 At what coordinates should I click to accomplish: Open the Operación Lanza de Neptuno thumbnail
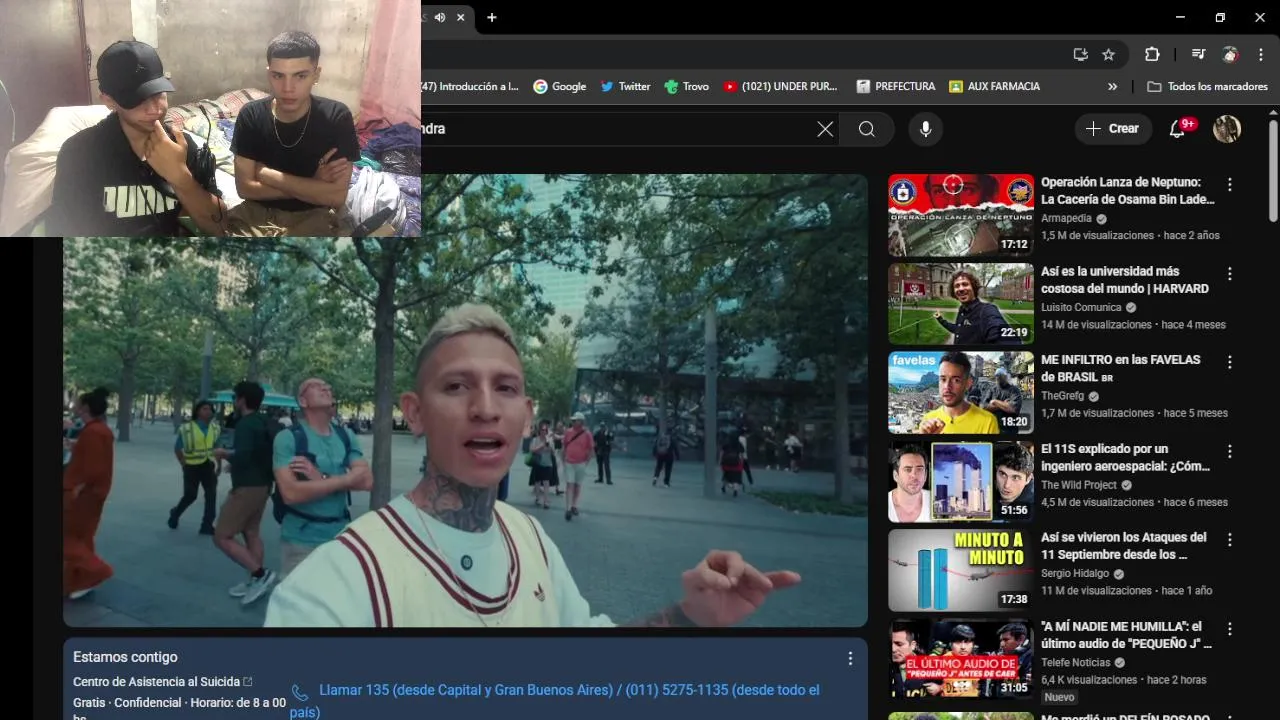(x=961, y=215)
